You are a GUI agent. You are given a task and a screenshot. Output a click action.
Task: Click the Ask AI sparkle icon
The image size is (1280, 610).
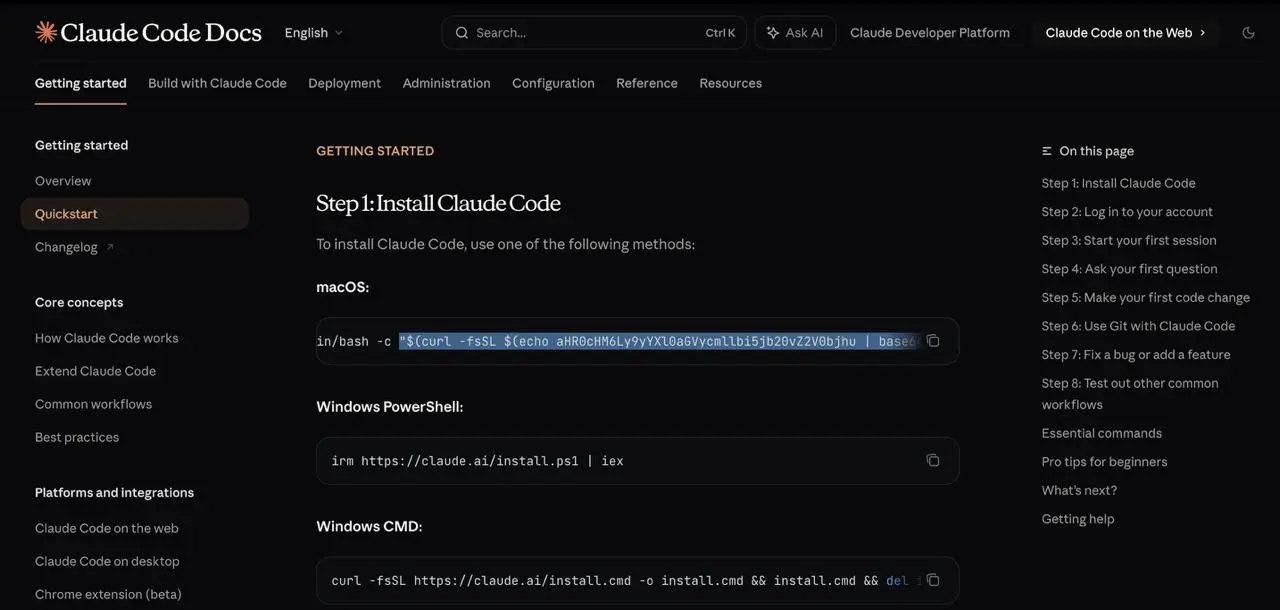[773, 33]
